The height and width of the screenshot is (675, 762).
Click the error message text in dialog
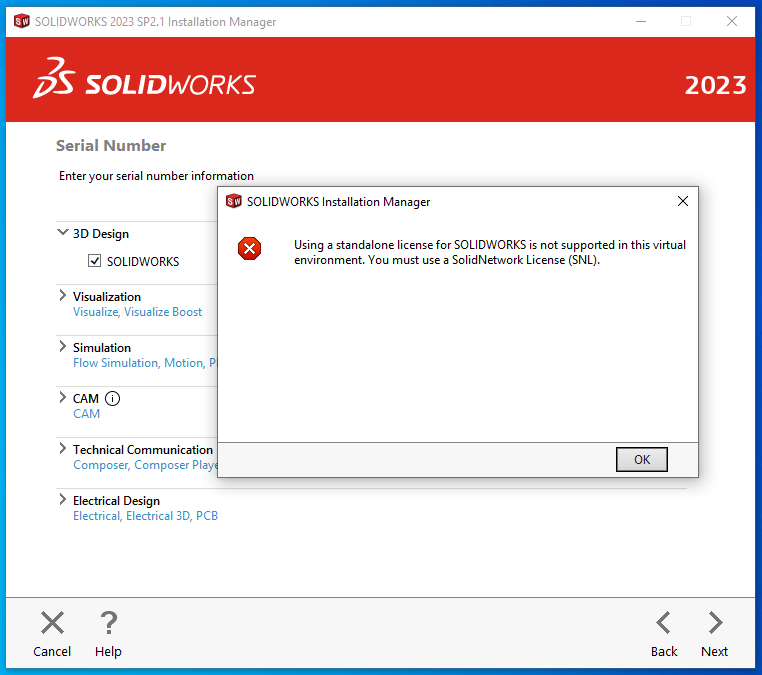[x=490, y=252]
